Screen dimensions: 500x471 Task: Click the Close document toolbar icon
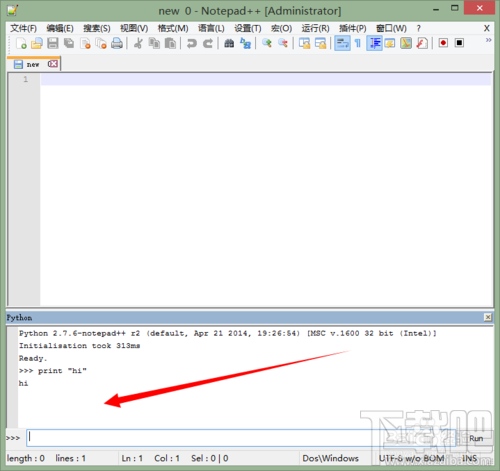(85, 43)
